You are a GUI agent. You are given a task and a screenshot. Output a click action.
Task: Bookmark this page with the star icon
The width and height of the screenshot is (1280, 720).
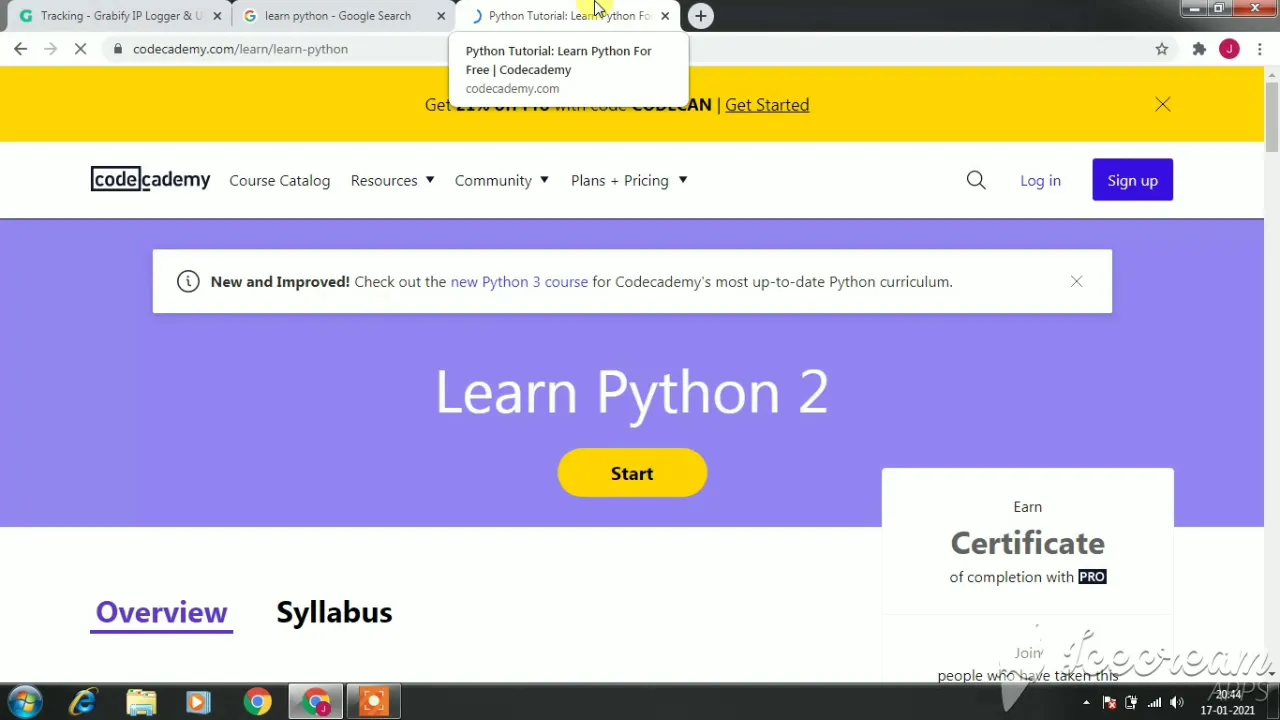click(x=1161, y=49)
